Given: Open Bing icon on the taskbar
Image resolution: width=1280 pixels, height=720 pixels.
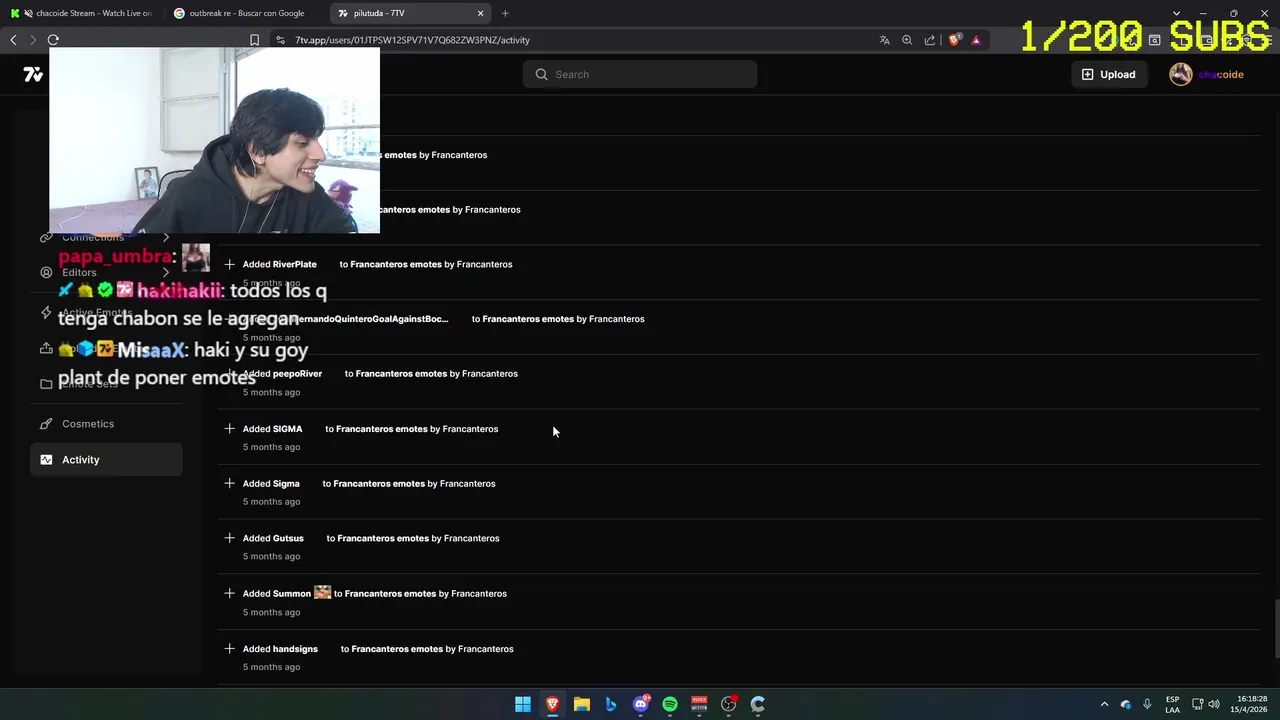Looking at the screenshot, I should (x=611, y=704).
